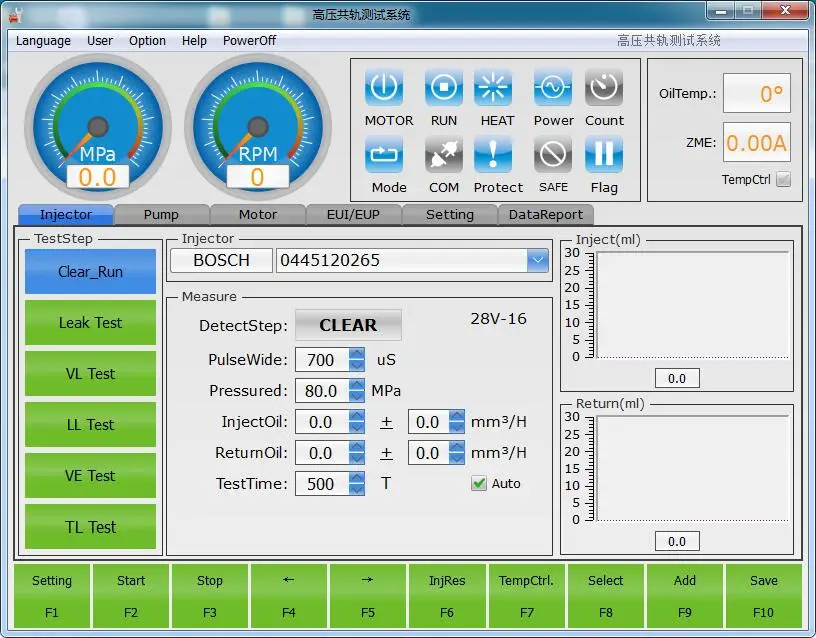
Task: Click the Select F8 button
Action: pyautogui.click(x=605, y=596)
